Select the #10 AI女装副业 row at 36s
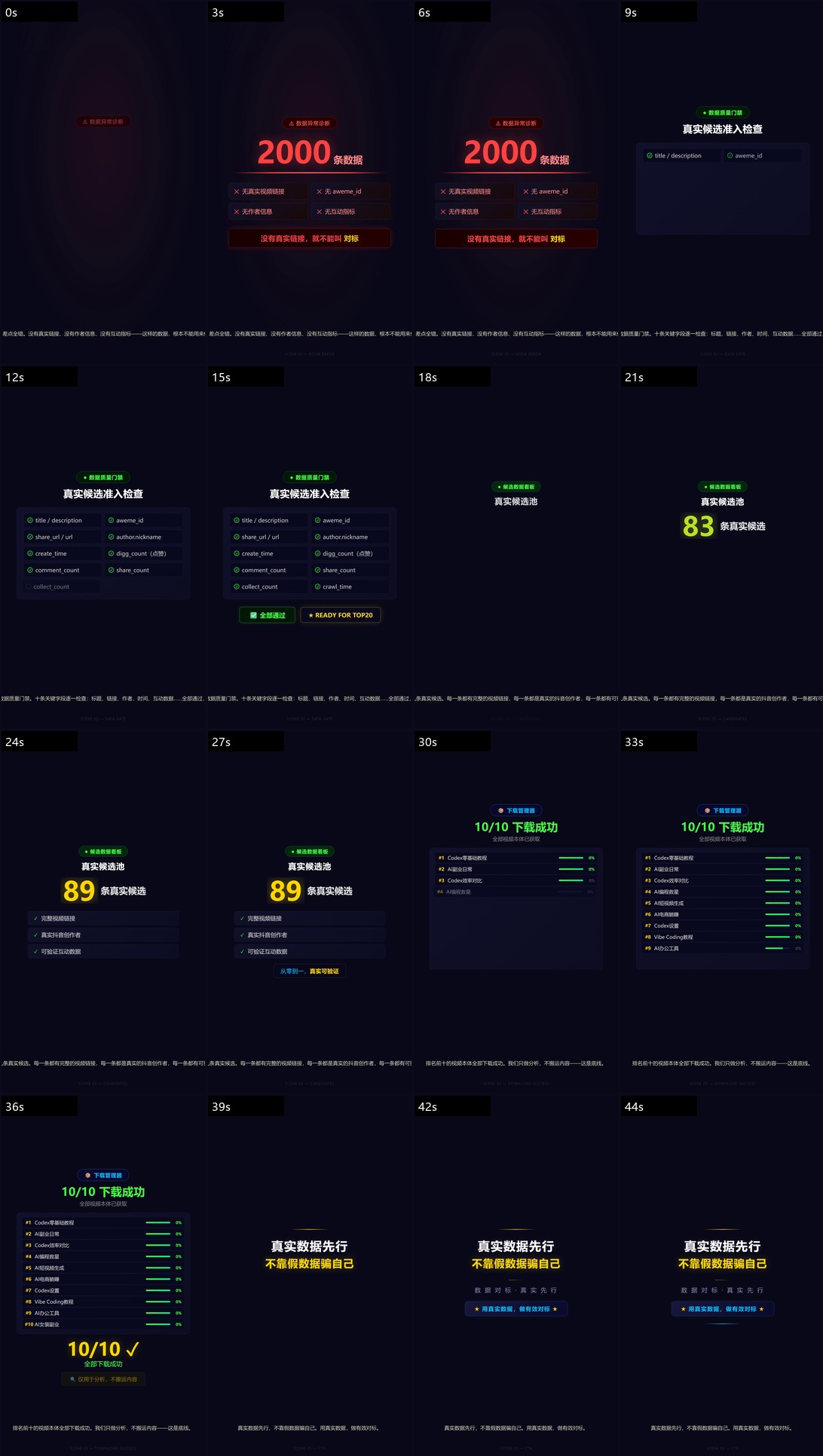 click(x=103, y=1324)
